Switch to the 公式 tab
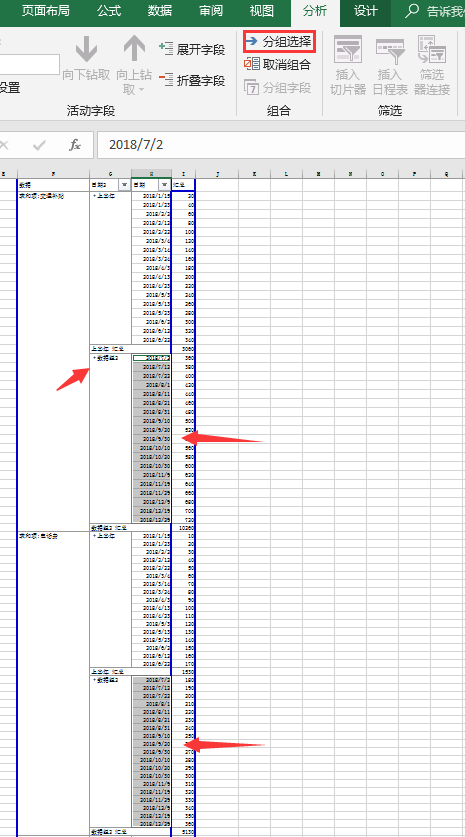Viewport: 465px width, 837px height. [109, 11]
